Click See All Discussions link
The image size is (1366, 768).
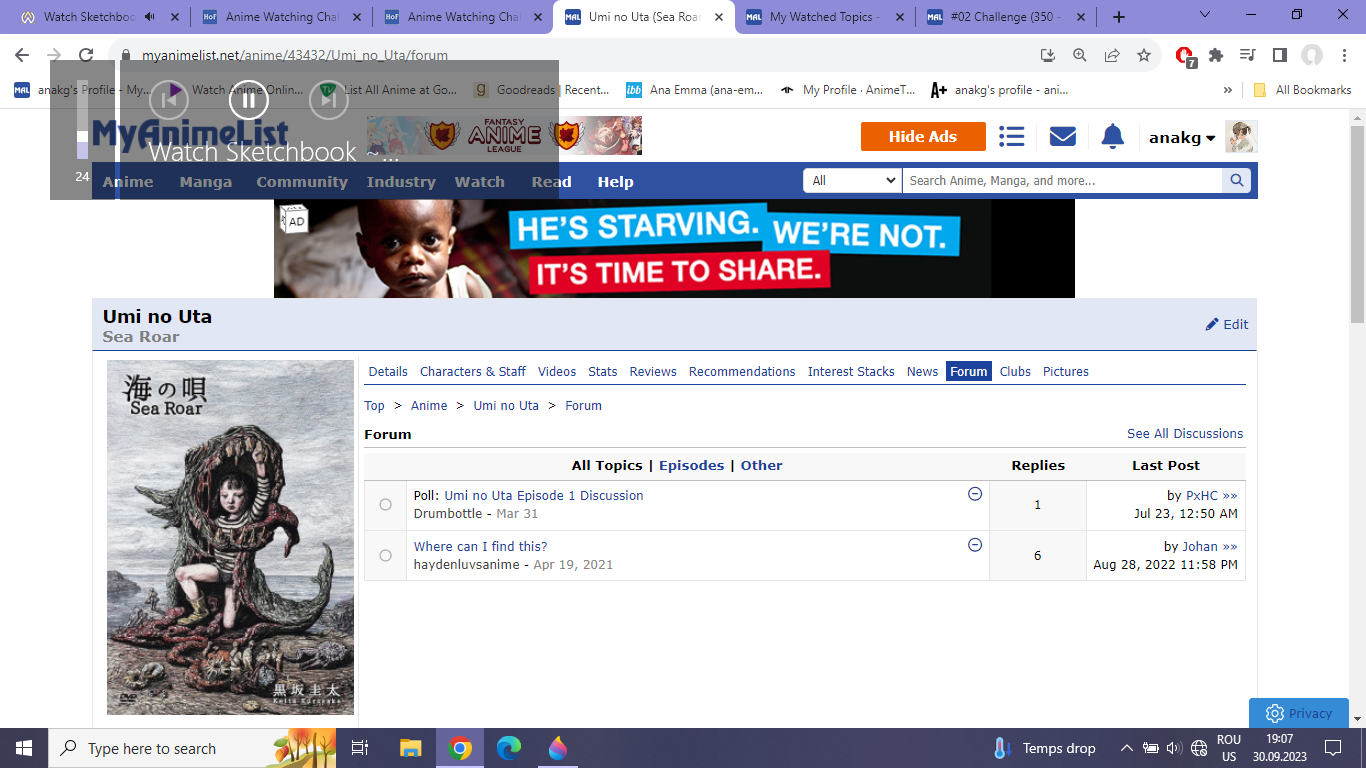coord(1185,434)
